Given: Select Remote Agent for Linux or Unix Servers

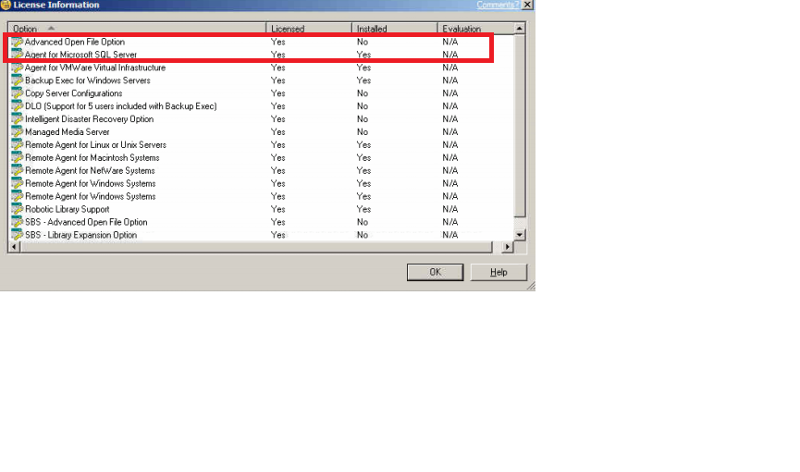Looking at the screenshot, I should pyautogui.click(x=261, y=145).
